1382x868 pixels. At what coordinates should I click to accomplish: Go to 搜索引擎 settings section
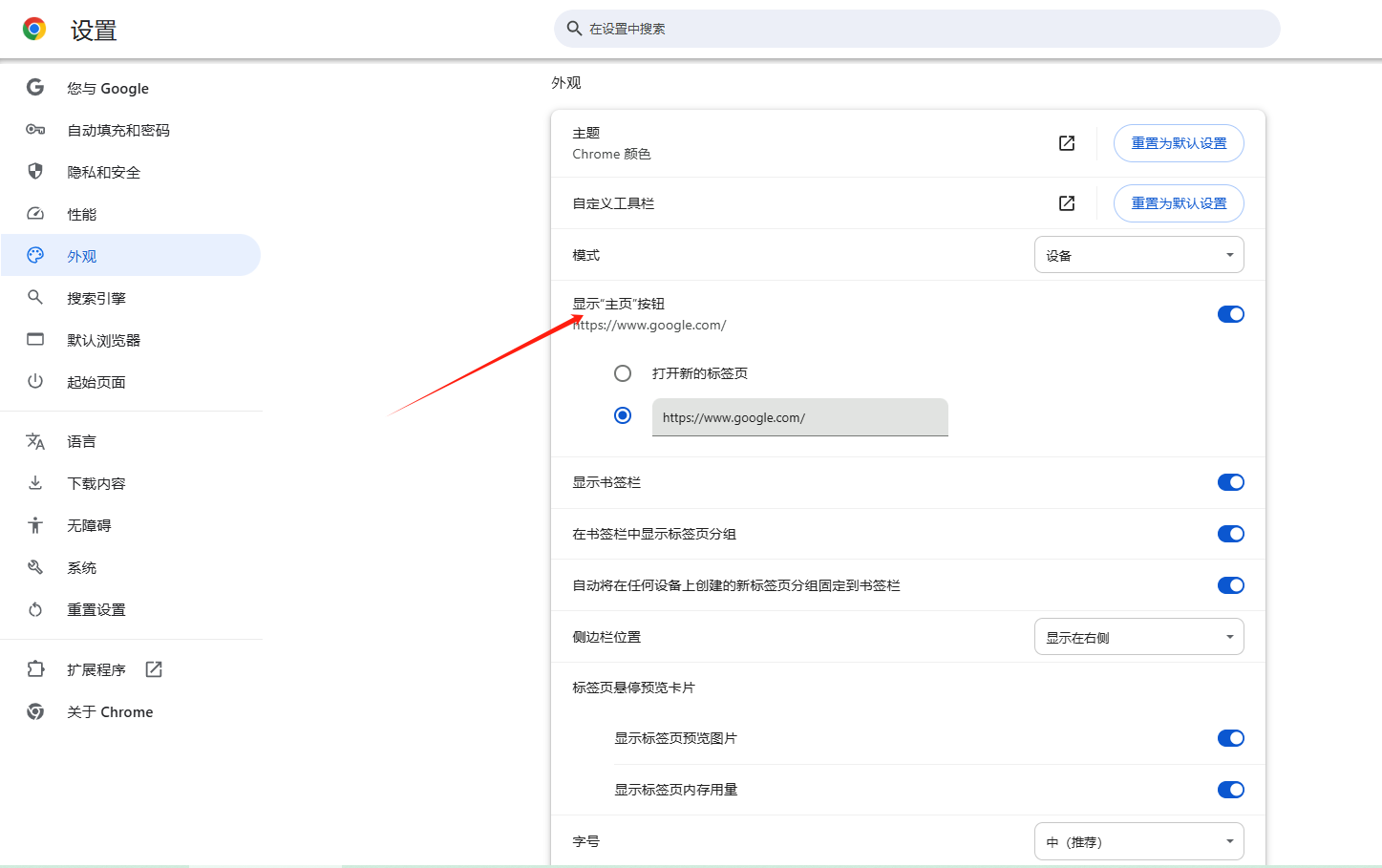(130, 298)
